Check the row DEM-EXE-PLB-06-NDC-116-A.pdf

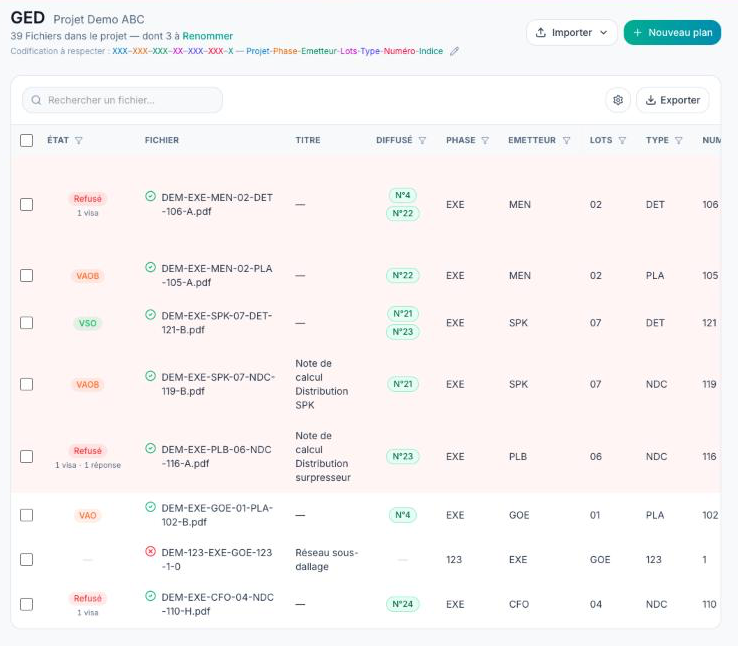[26, 456]
